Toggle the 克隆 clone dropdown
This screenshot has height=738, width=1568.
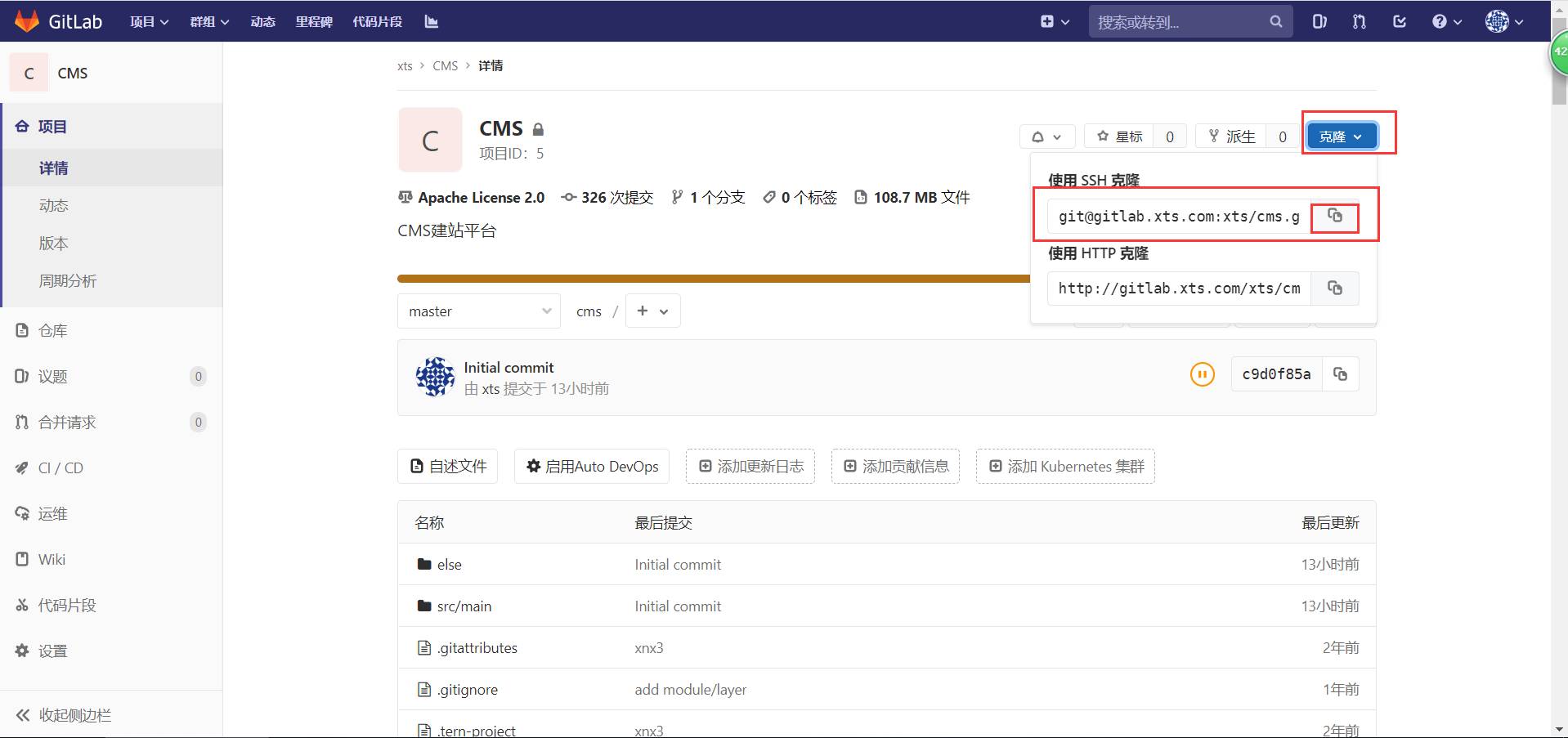[1341, 136]
